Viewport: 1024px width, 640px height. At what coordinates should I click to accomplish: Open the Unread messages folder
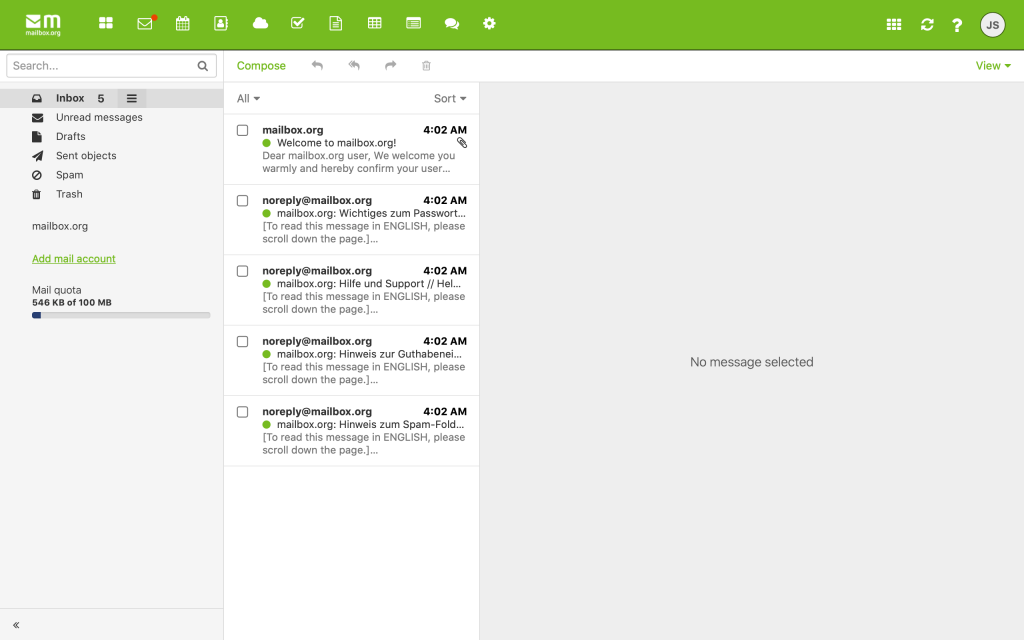pyautogui.click(x=111, y=118)
